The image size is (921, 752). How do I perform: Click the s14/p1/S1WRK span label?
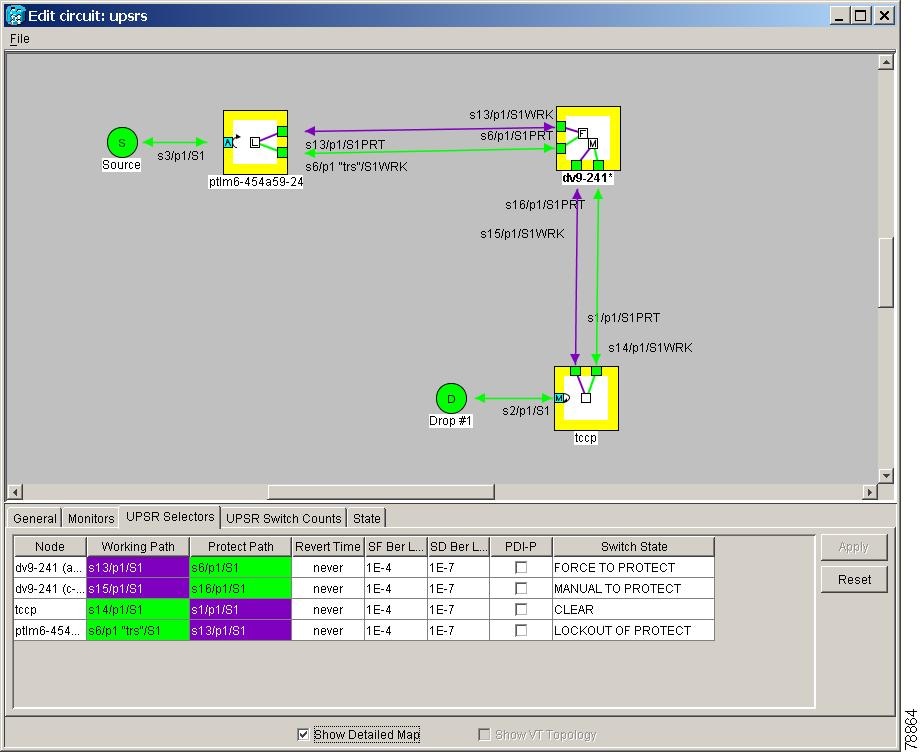coord(650,348)
